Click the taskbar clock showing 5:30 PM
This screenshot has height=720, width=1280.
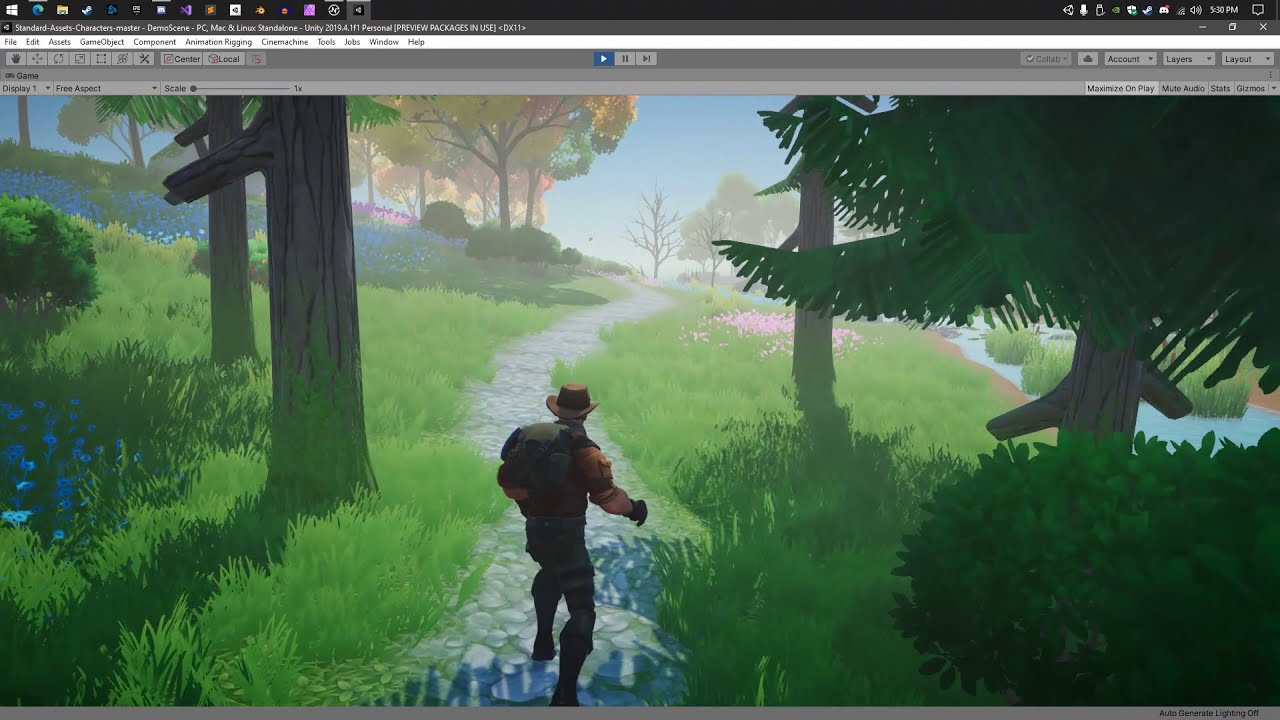tap(1224, 10)
